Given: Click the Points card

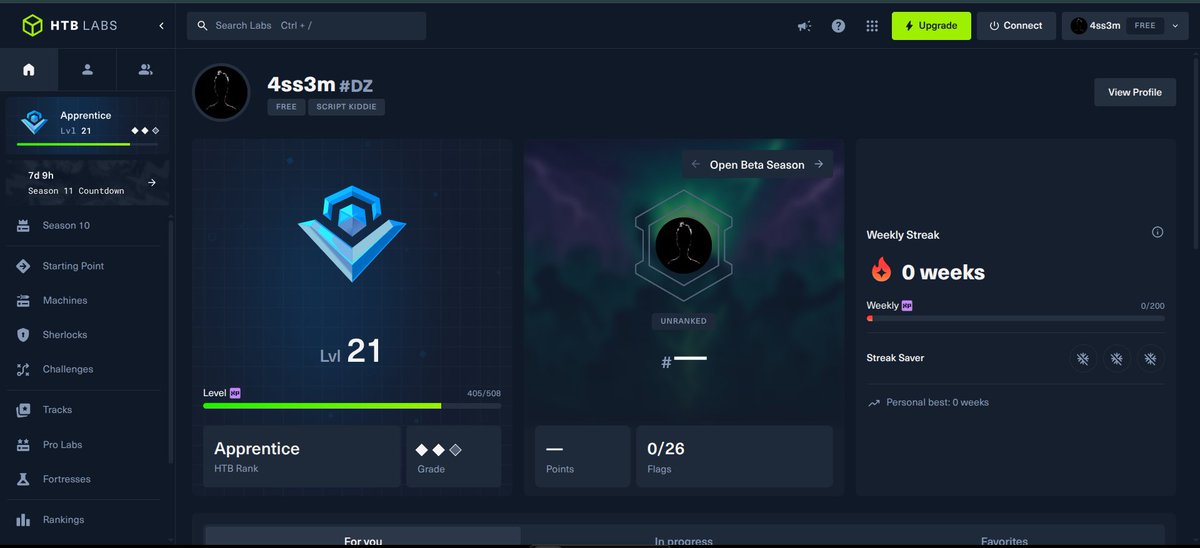Looking at the screenshot, I should [583, 457].
